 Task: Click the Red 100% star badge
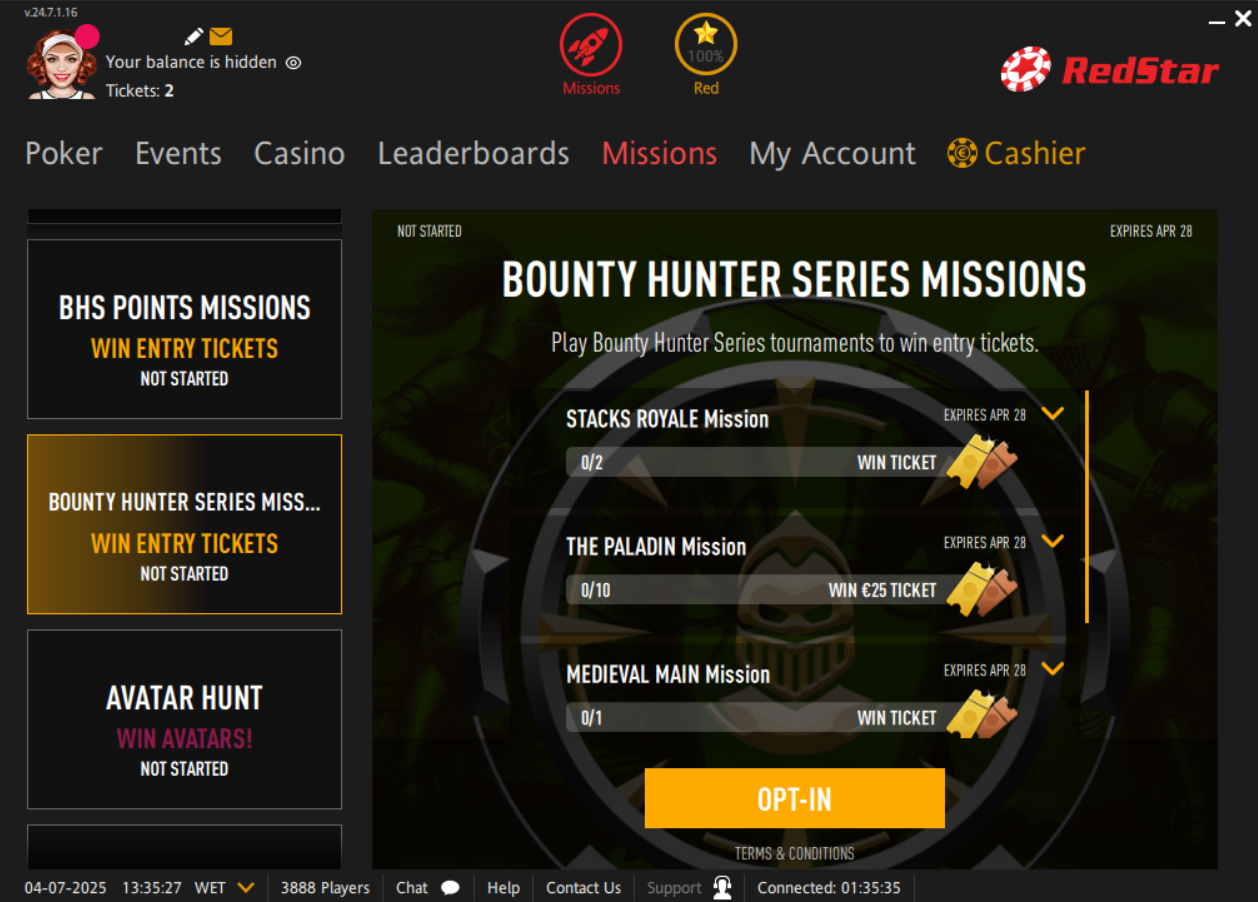coord(706,45)
